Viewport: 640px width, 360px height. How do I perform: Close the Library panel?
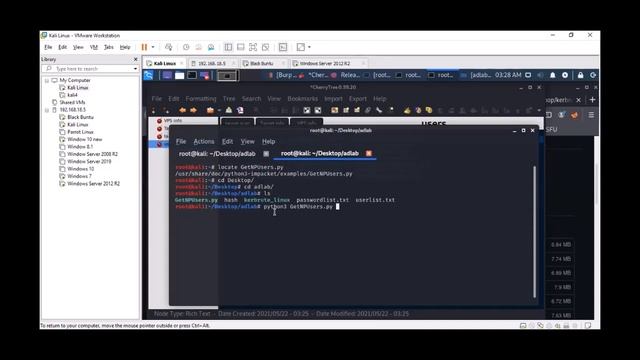136,59
